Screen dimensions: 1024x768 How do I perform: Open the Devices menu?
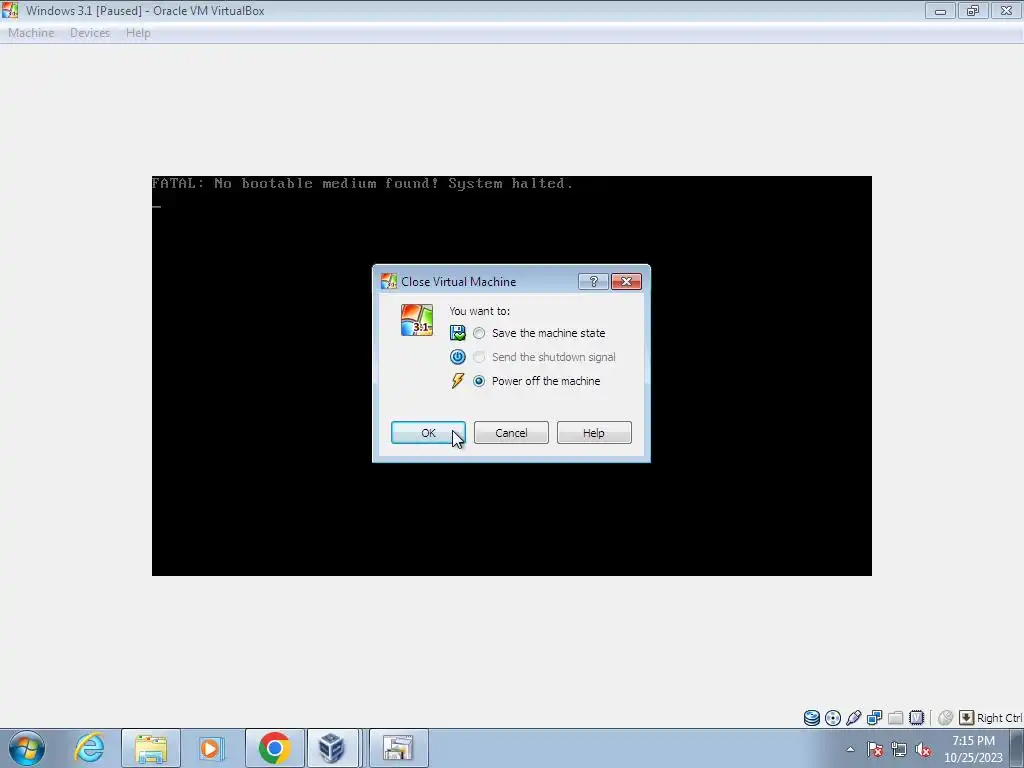(x=89, y=33)
